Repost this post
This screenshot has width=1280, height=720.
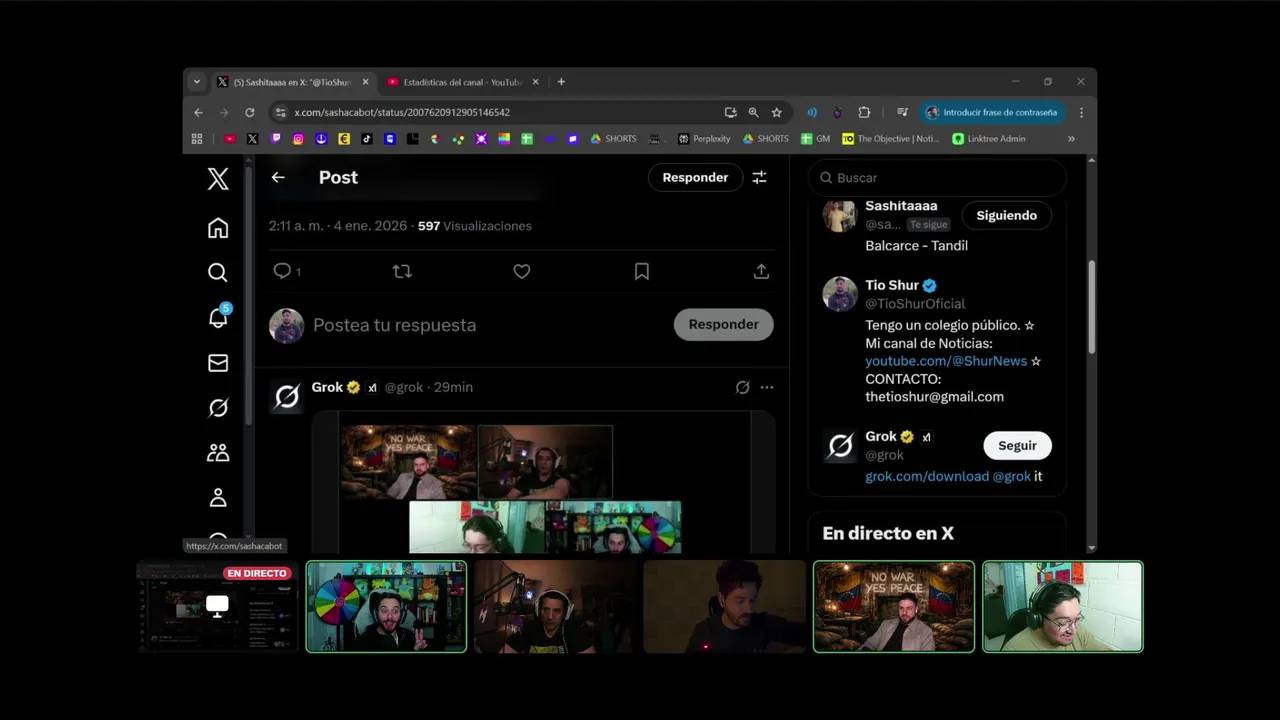tap(402, 271)
